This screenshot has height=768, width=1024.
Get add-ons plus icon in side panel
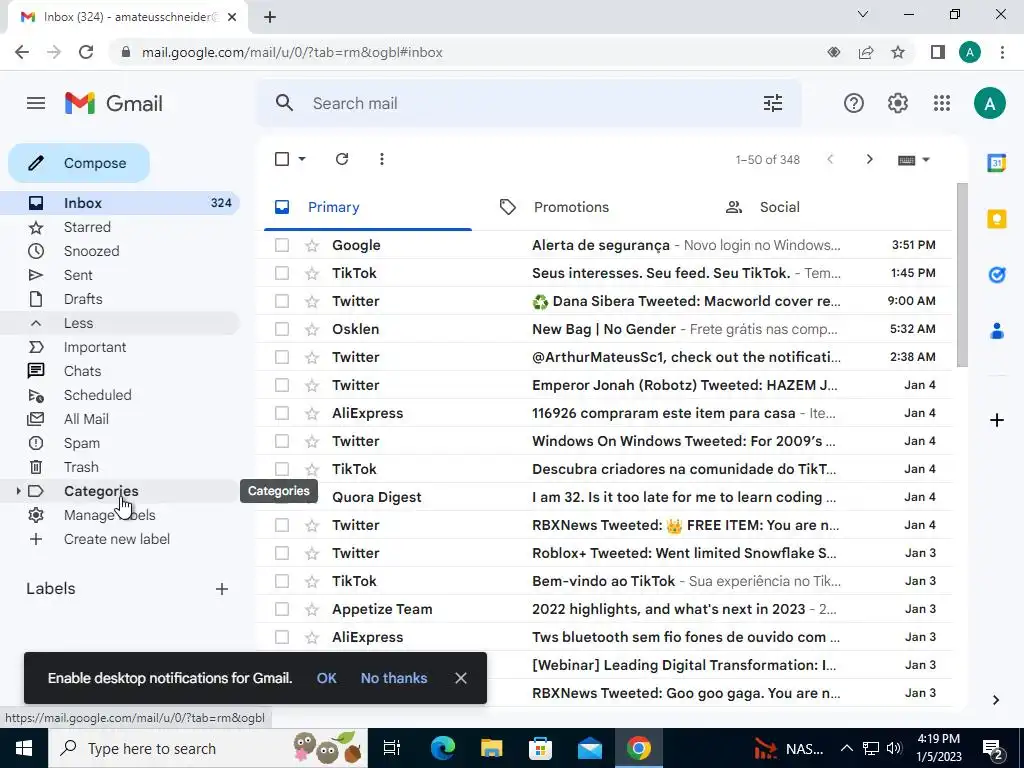click(x=997, y=420)
